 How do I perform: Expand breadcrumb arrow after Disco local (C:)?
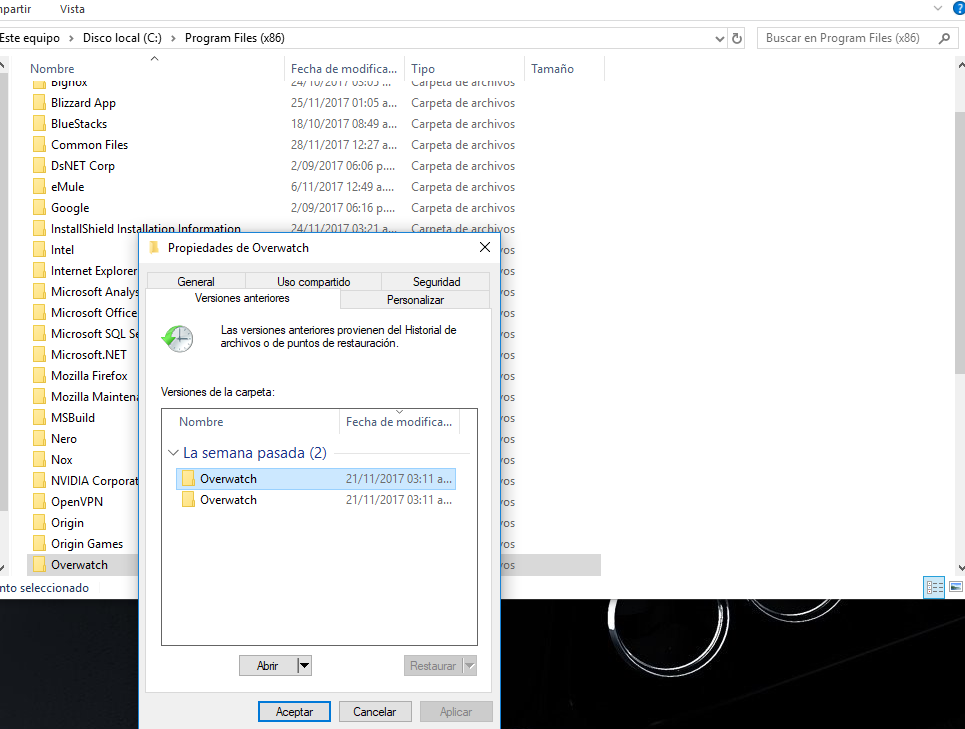173,38
